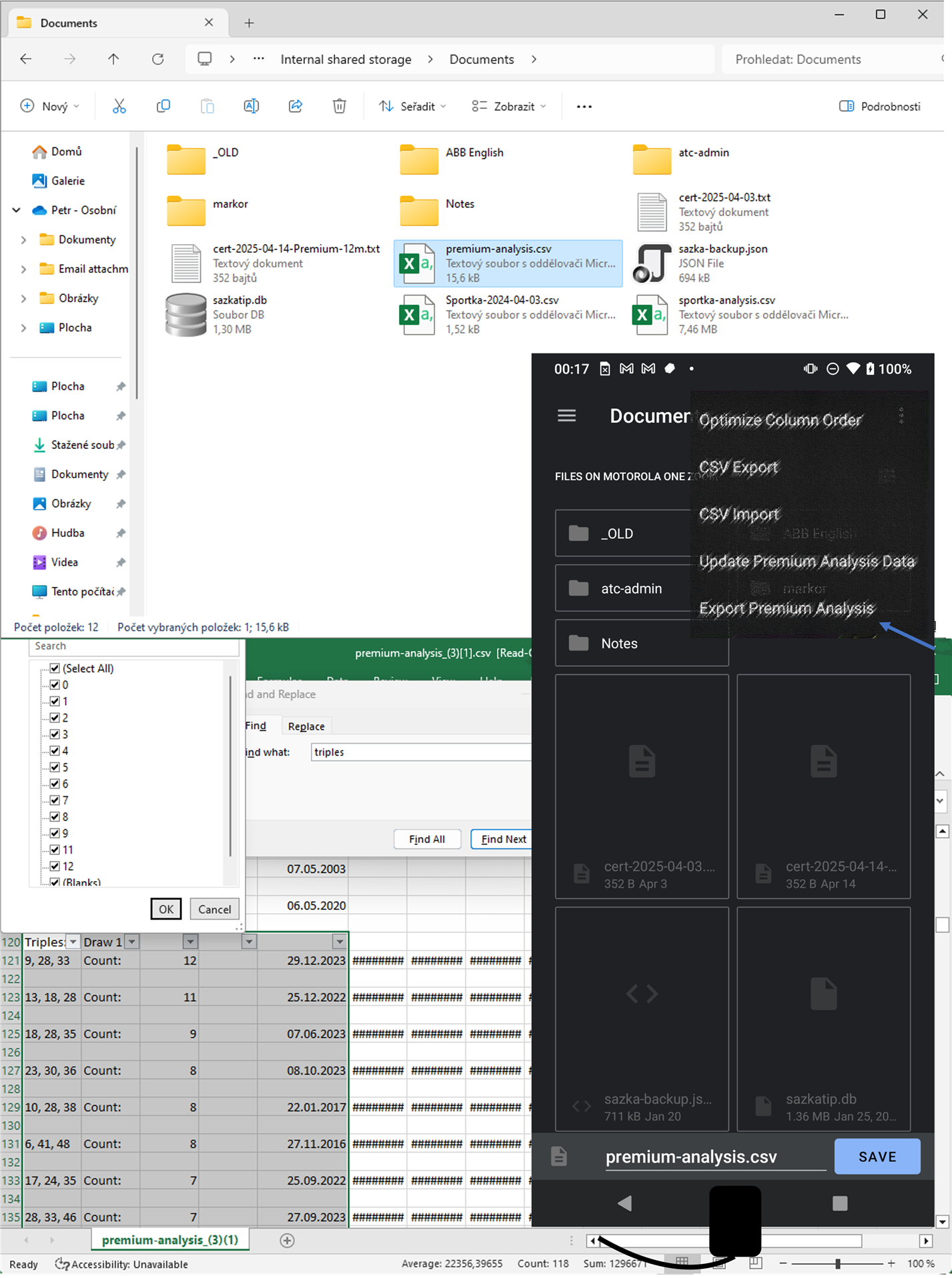Click the Copy icon in Explorer toolbar

pyautogui.click(x=163, y=106)
